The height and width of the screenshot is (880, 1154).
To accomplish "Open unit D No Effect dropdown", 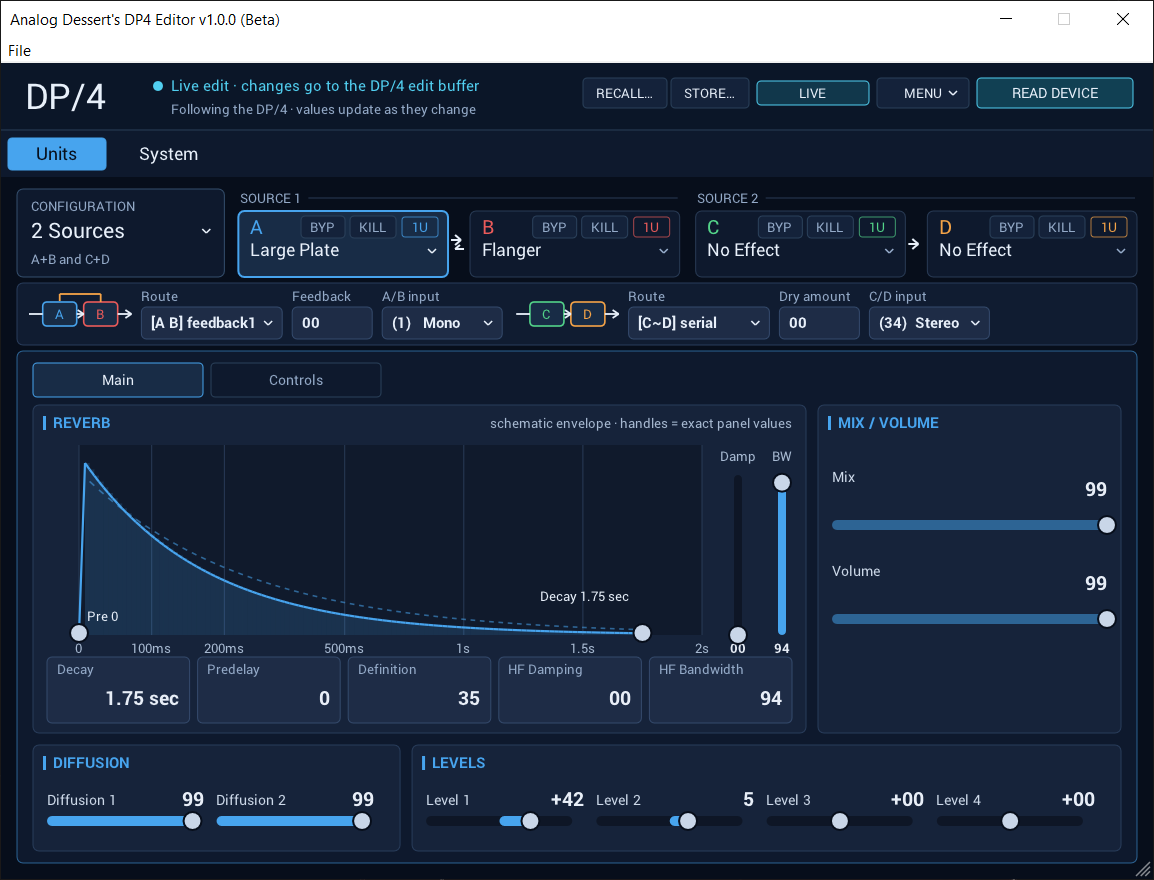I will (x=1032, y=251).
